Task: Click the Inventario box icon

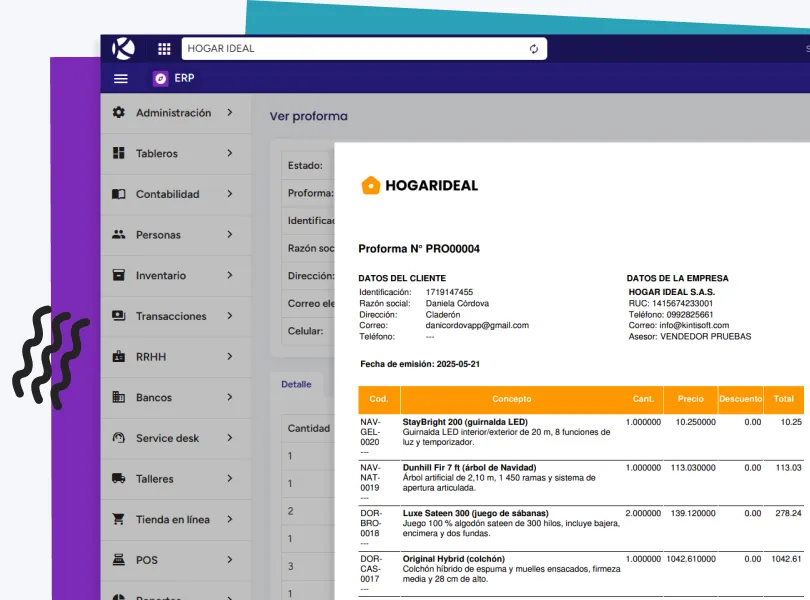Action: [119, 276]
